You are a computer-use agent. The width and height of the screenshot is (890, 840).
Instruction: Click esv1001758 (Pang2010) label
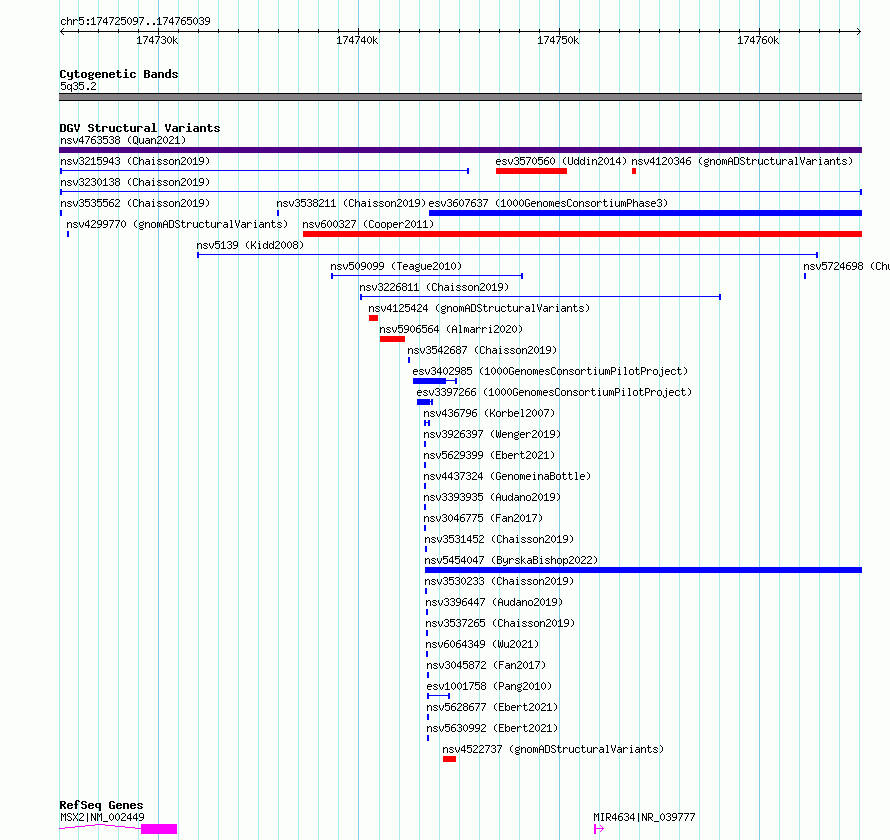pyautogui.click(x=489, y=686)
